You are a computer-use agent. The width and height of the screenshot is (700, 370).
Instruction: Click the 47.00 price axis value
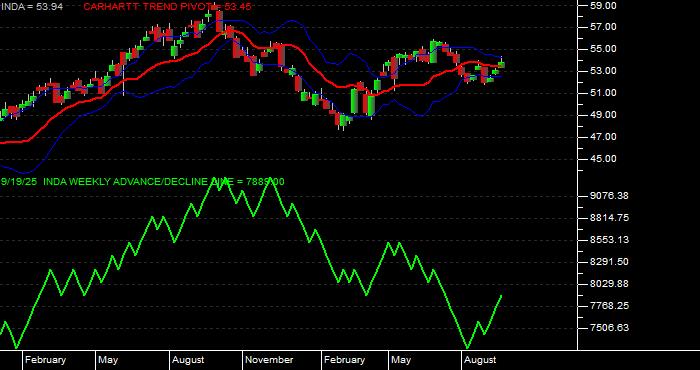coord(603,137)
